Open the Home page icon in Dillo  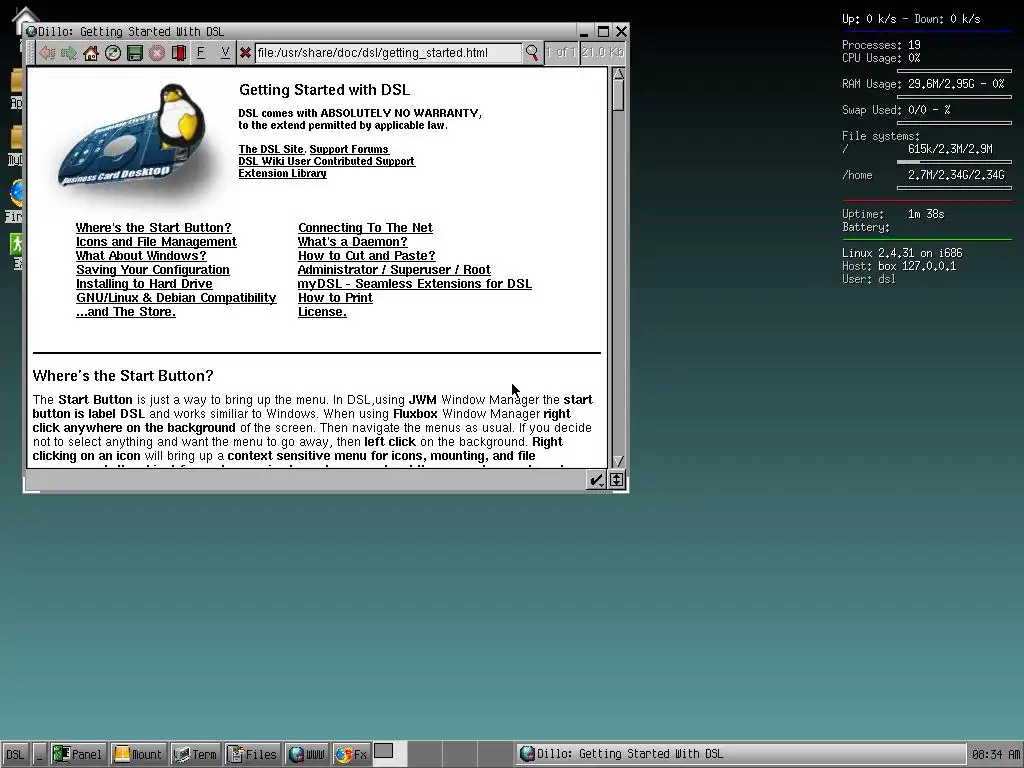91,53
